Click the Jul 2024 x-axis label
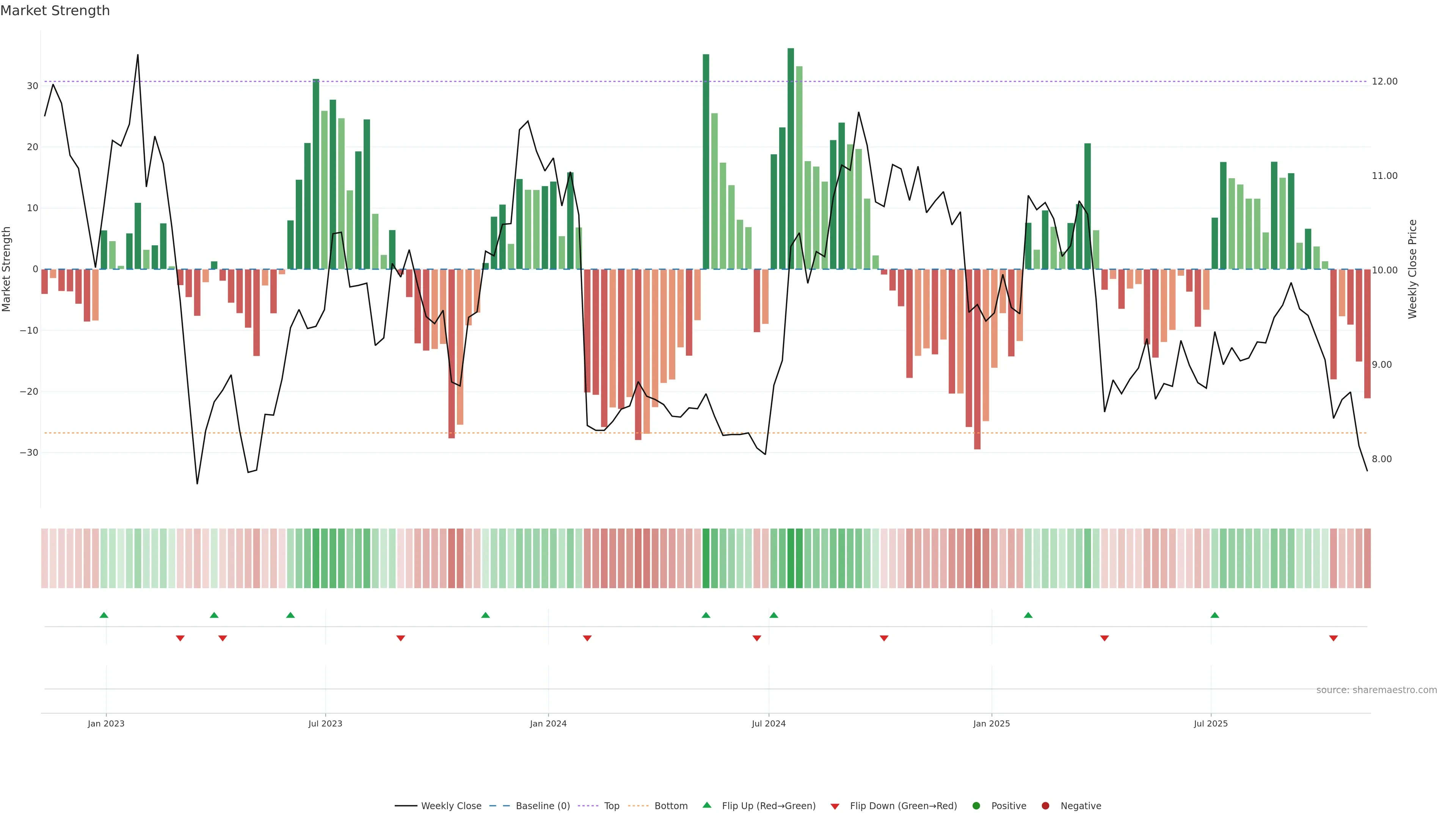 [768, 723]
